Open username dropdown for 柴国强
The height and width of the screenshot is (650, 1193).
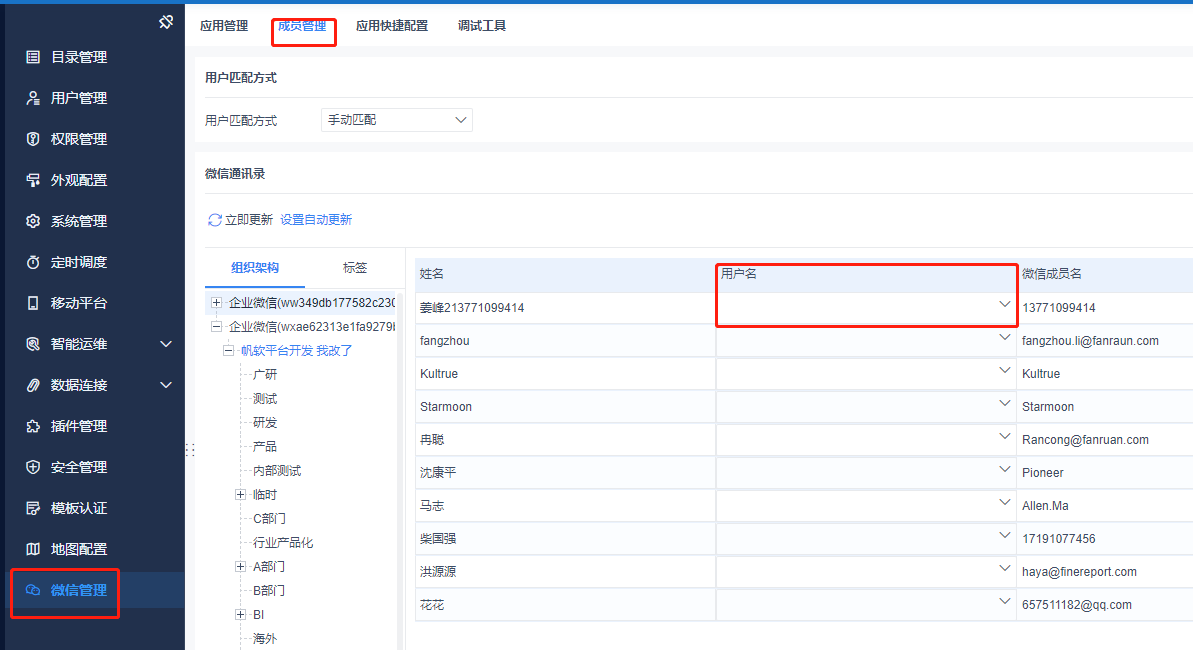[x=1004, y=535]
